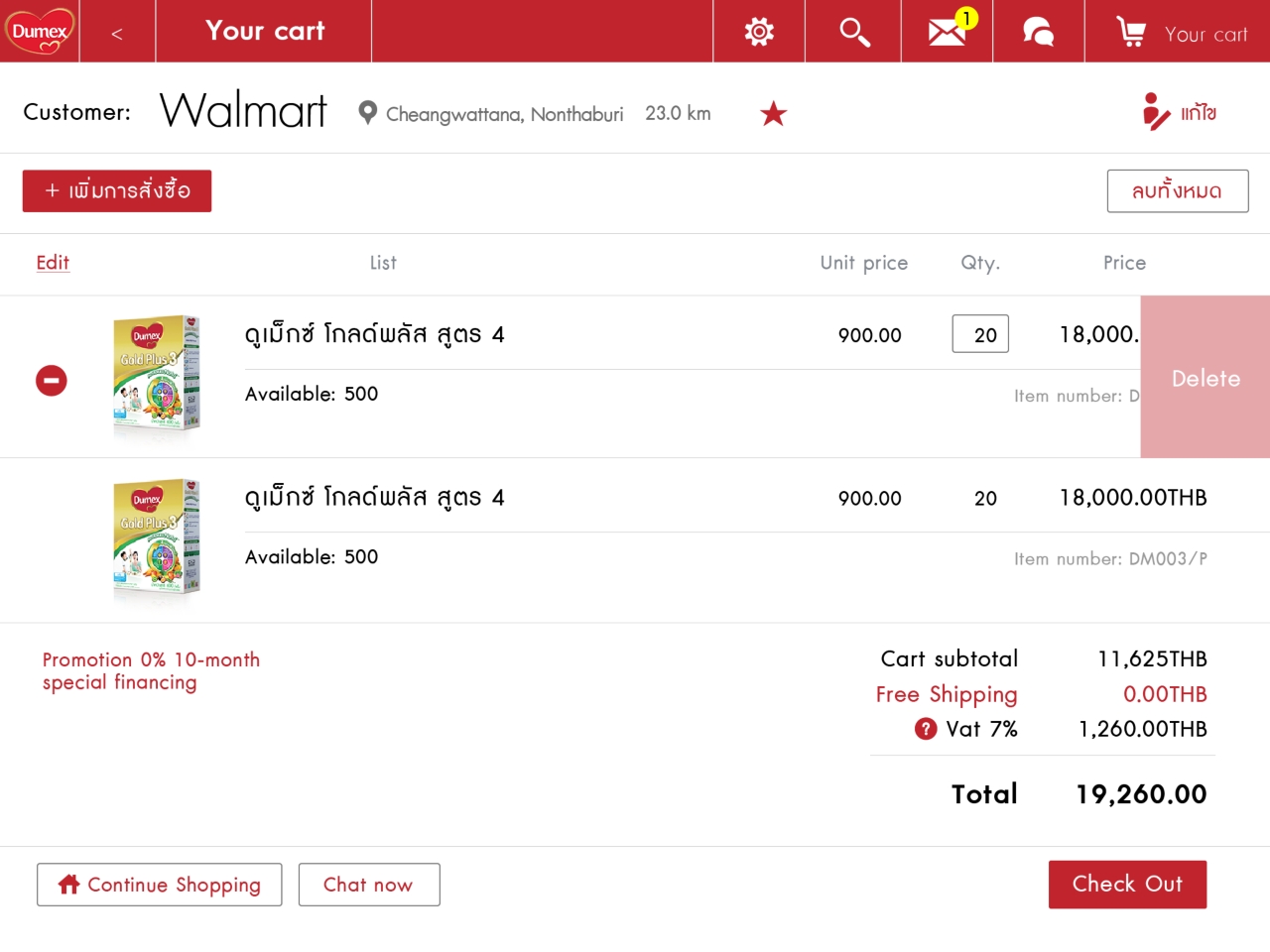1270x952 pixels.
Task: Open first product thumbnail image
Action: [x=157, y=373]
